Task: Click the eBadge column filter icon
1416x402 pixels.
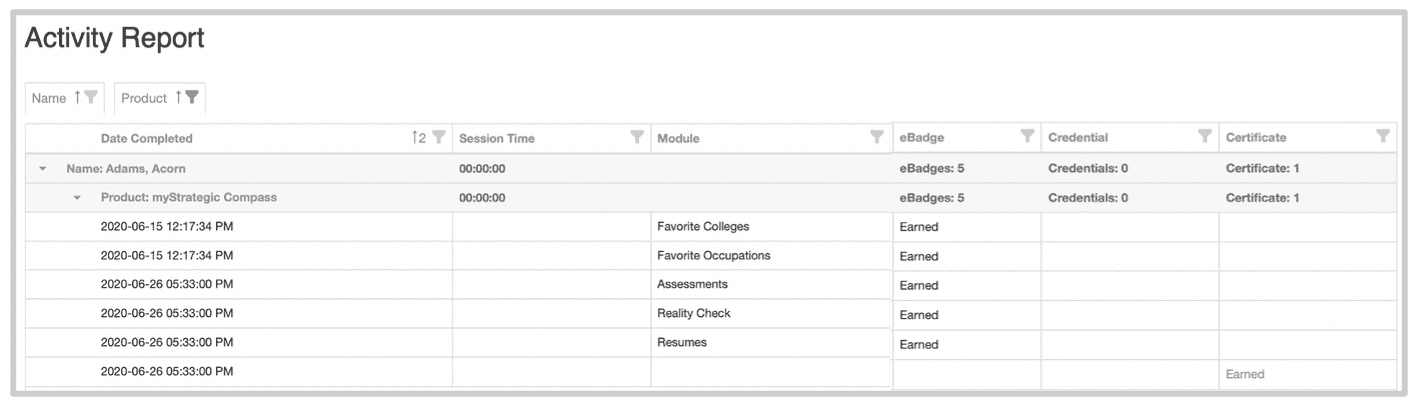Action: point(1026,136)
